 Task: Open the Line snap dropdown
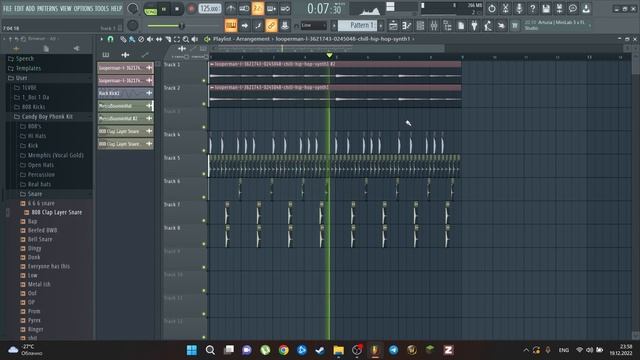[x=313, y=25]
